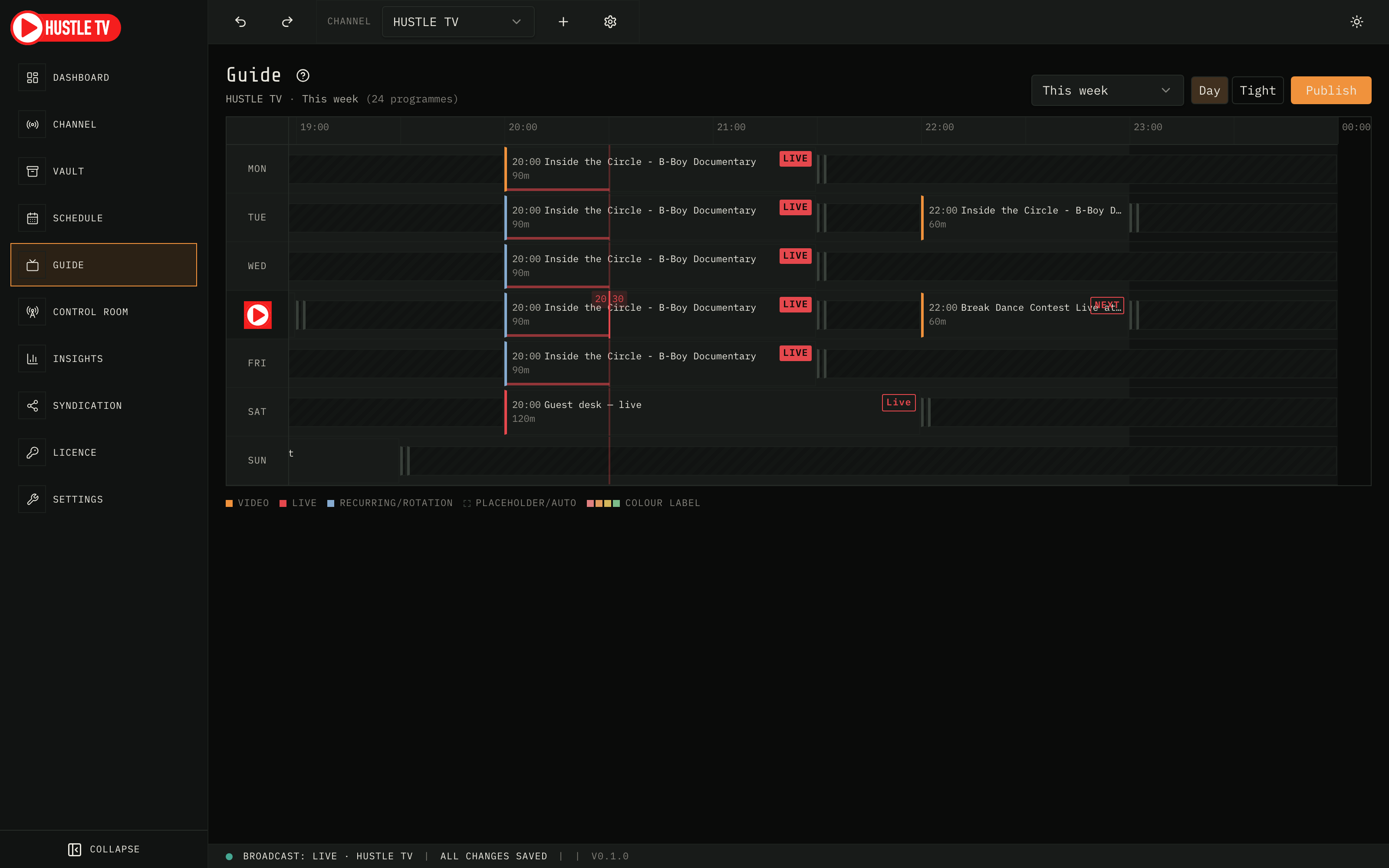Click the Guide TV icon
Viewport: 1389px width, 868px height.
pyautogui.click(x=32, y=265)
